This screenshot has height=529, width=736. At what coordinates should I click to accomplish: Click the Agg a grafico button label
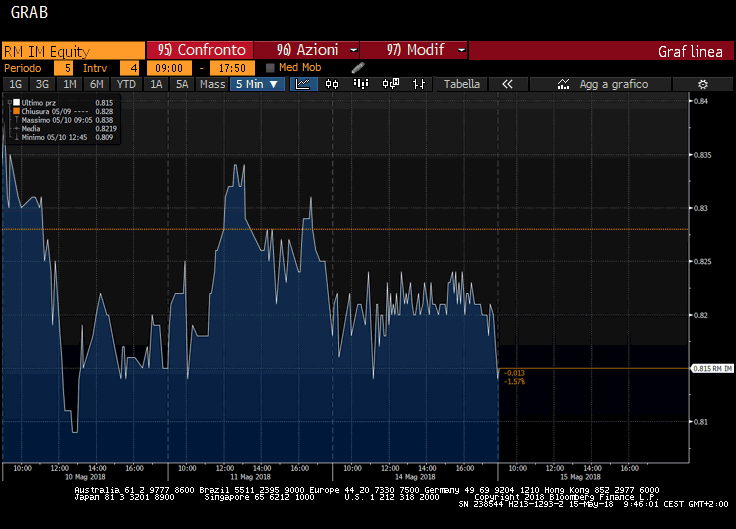coord(613,84)
